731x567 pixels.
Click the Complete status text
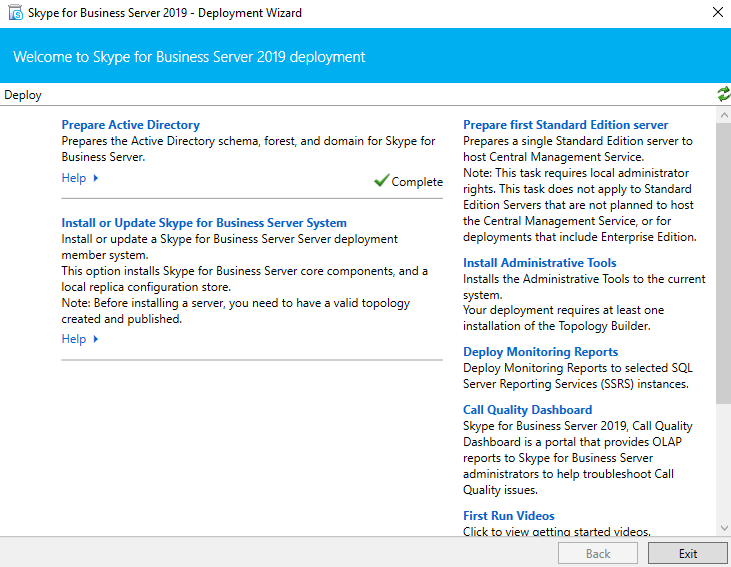[417, 182]
